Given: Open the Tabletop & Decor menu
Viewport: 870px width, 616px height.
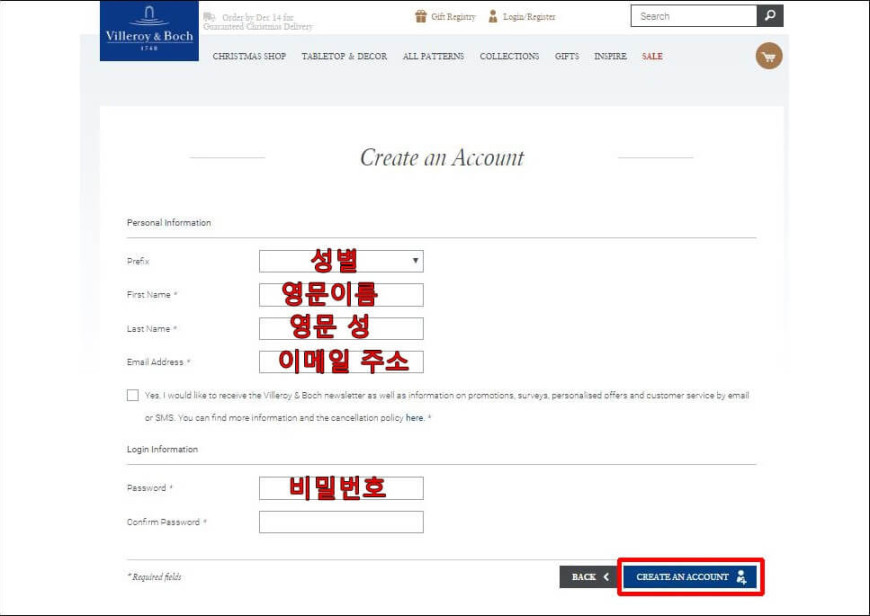Looking at the screenshot, I should click(x=344, y=56).
